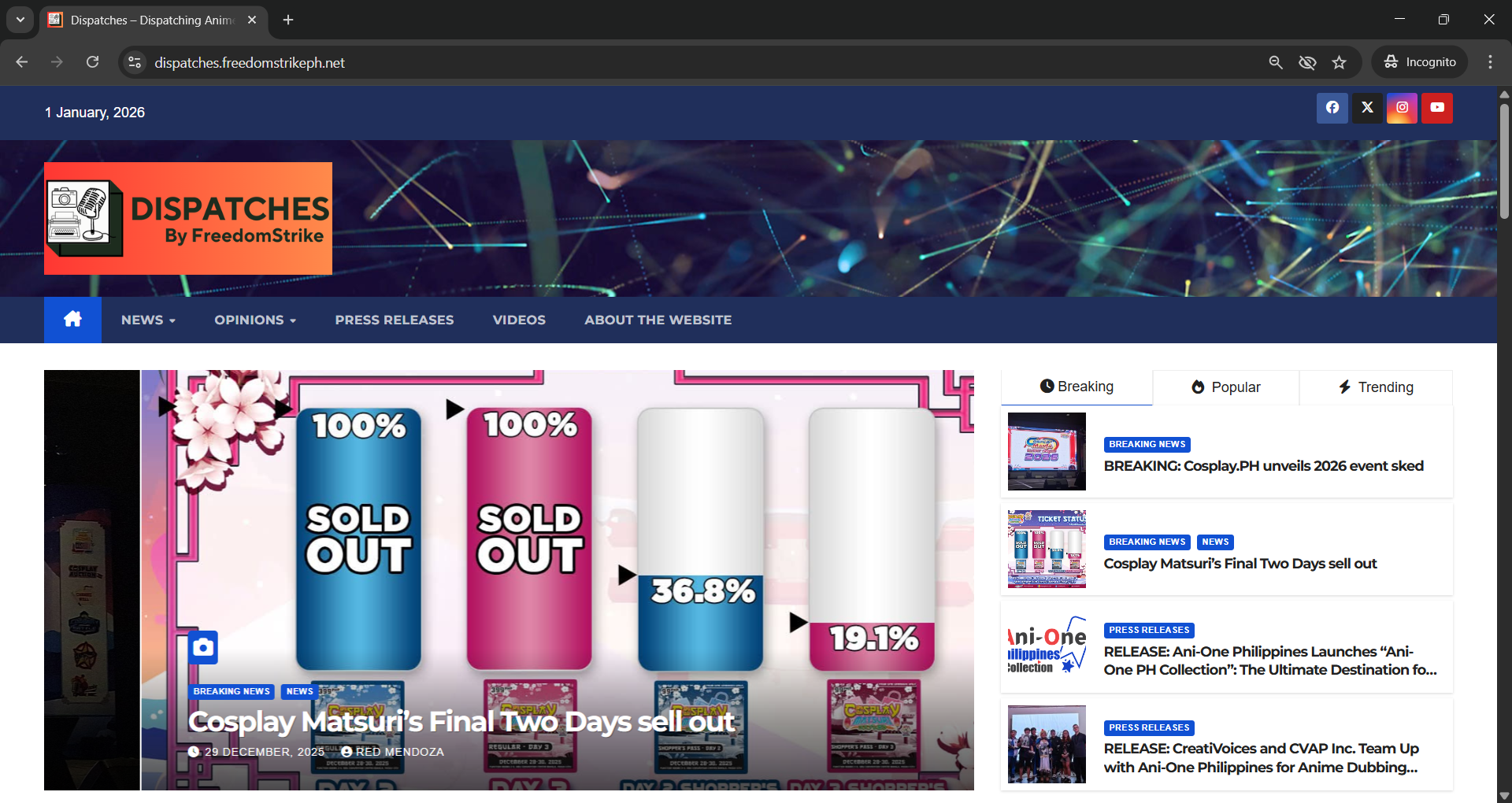Open the Facebook social icon
This screenshot has width=1512, height=803.
pyautogui.click(x=1332, y=108)
